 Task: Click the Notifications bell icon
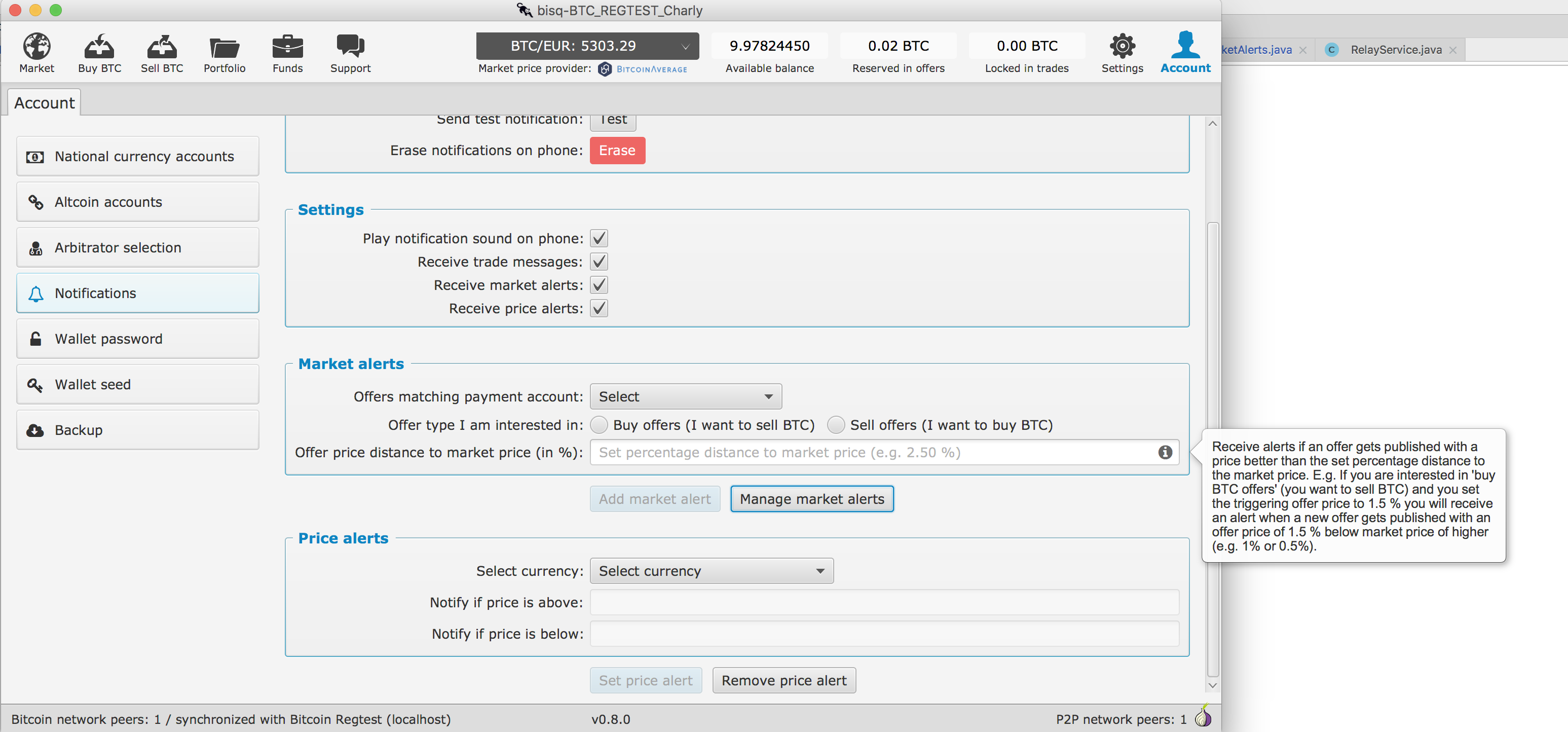pyautogui.click(x=35, y=294)
